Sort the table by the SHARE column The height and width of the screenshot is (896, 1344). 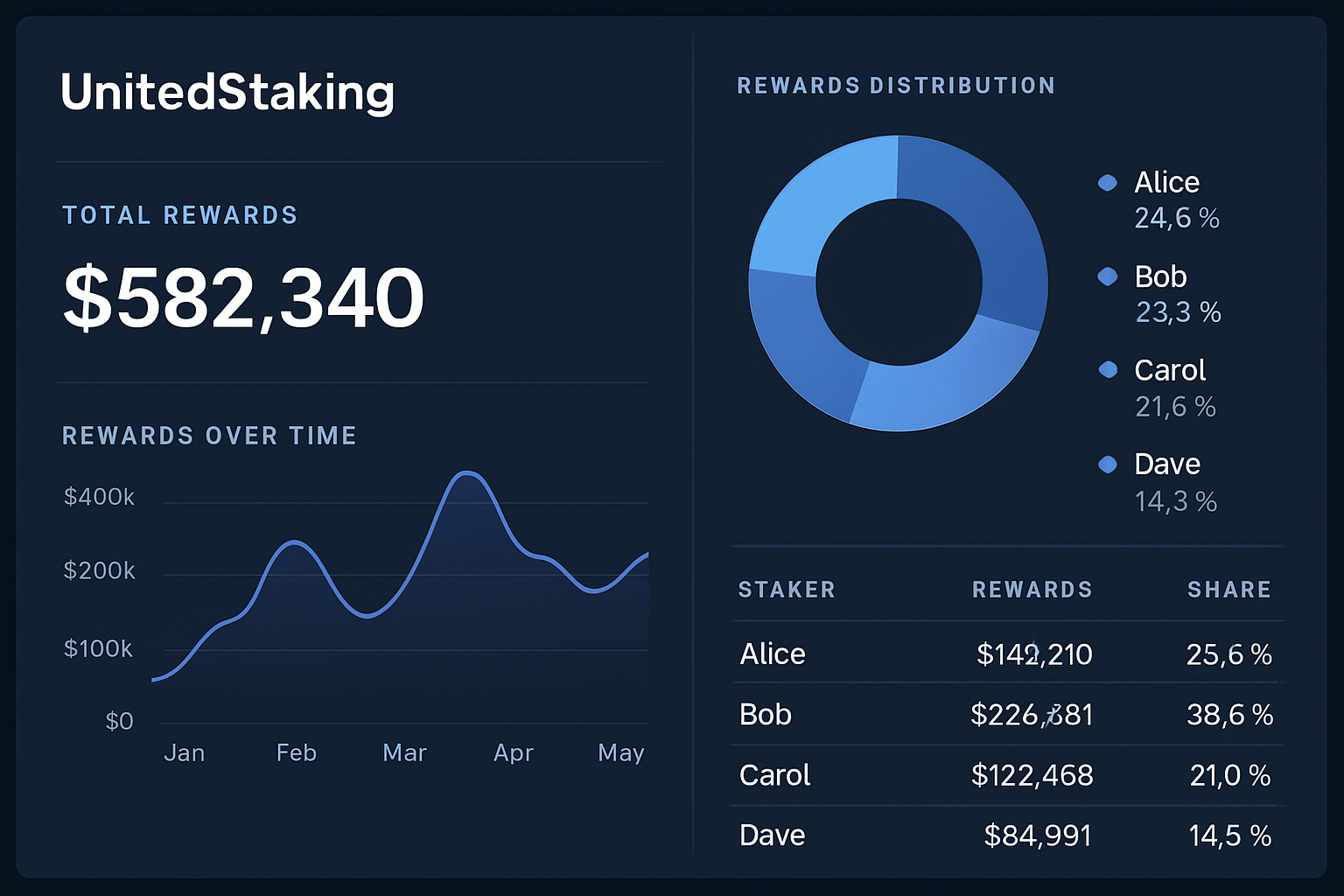point(1229,590)
